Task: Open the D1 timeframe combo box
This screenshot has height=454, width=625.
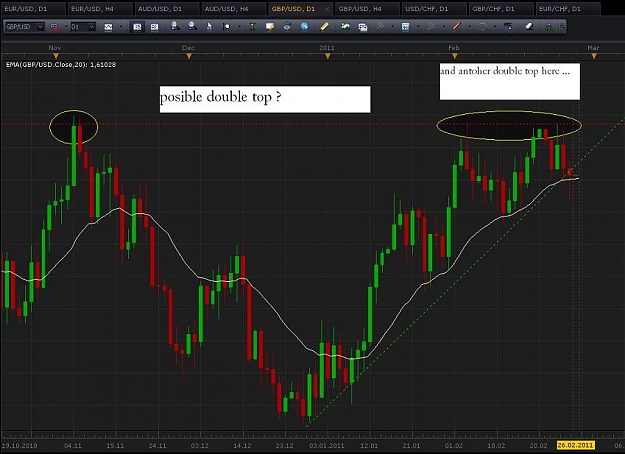Action: click(83, 27)
